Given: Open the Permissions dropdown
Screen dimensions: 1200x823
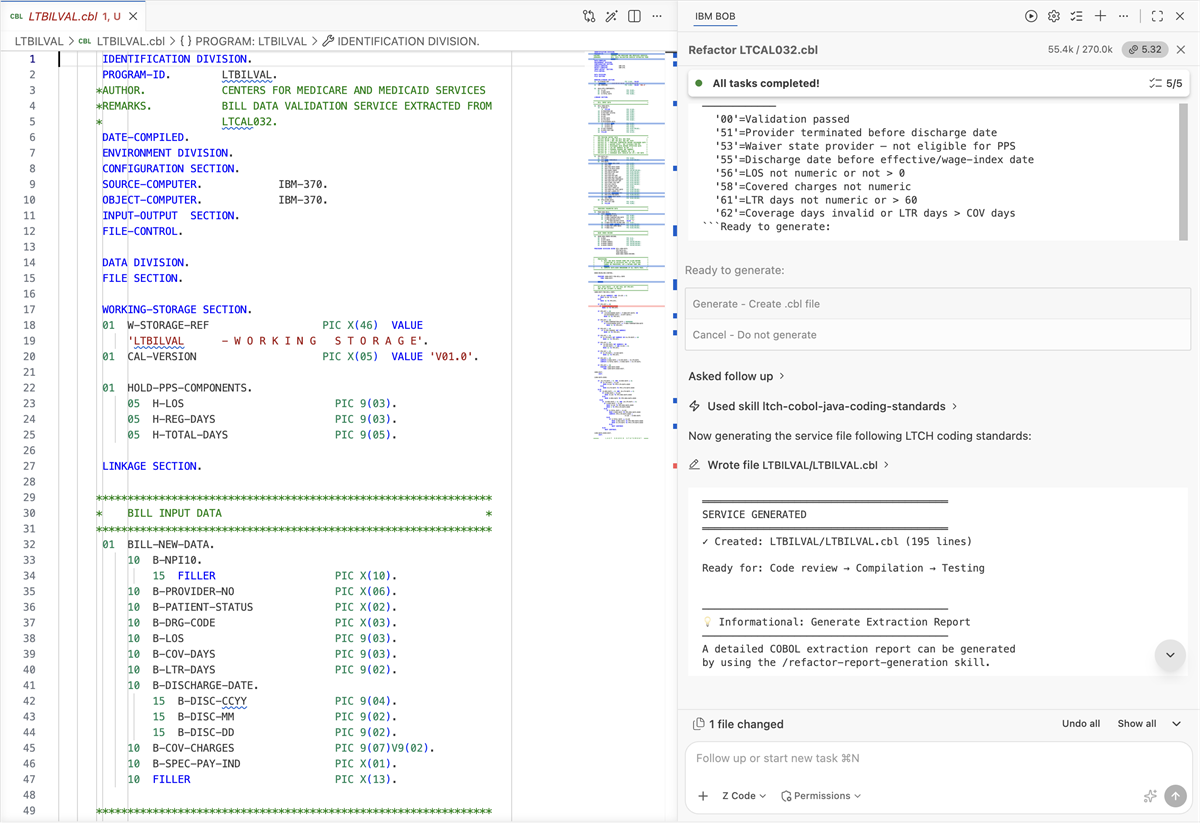Looking at the screenshot, I should point(821,796).
